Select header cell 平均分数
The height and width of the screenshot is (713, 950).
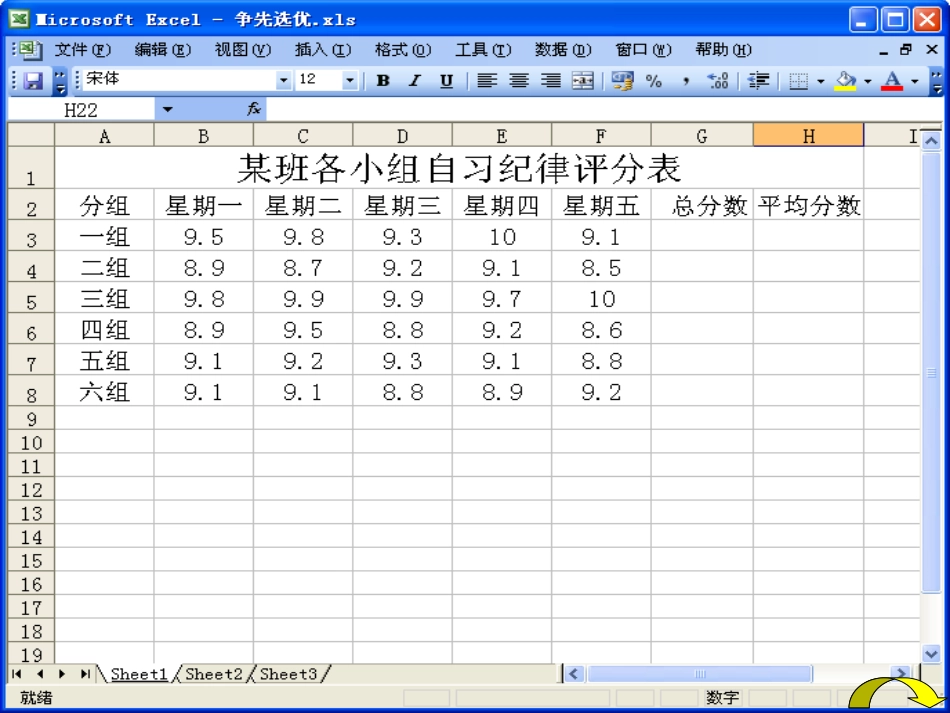[808, 205]
